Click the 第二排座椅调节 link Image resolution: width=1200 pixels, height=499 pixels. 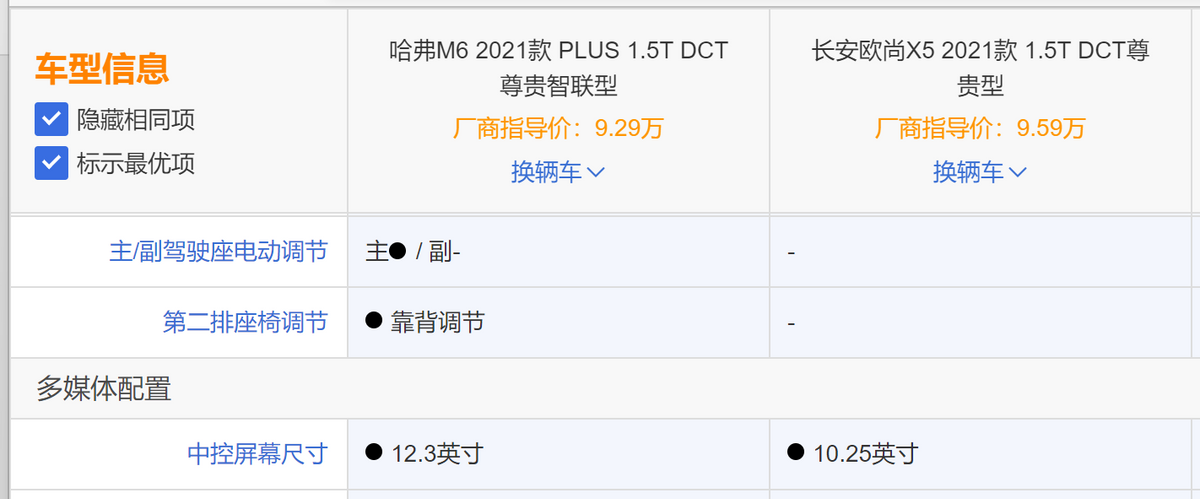pos(245,322)
